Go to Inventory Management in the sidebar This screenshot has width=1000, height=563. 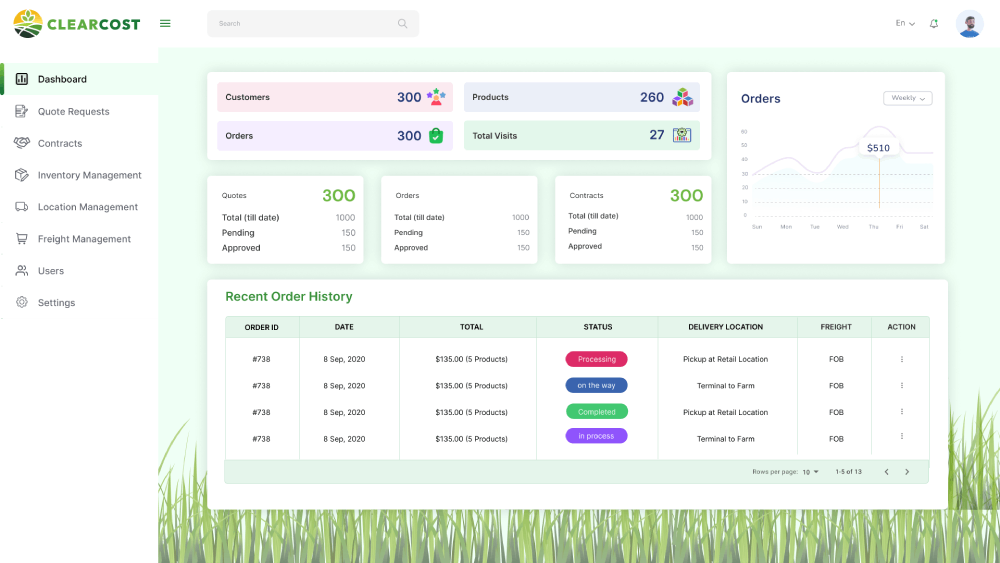click(x=89, y=175)
